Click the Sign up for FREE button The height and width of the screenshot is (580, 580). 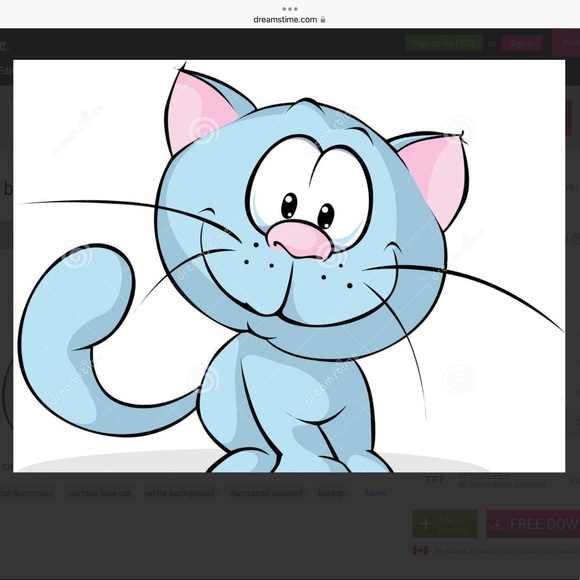[x=444, y=43]
